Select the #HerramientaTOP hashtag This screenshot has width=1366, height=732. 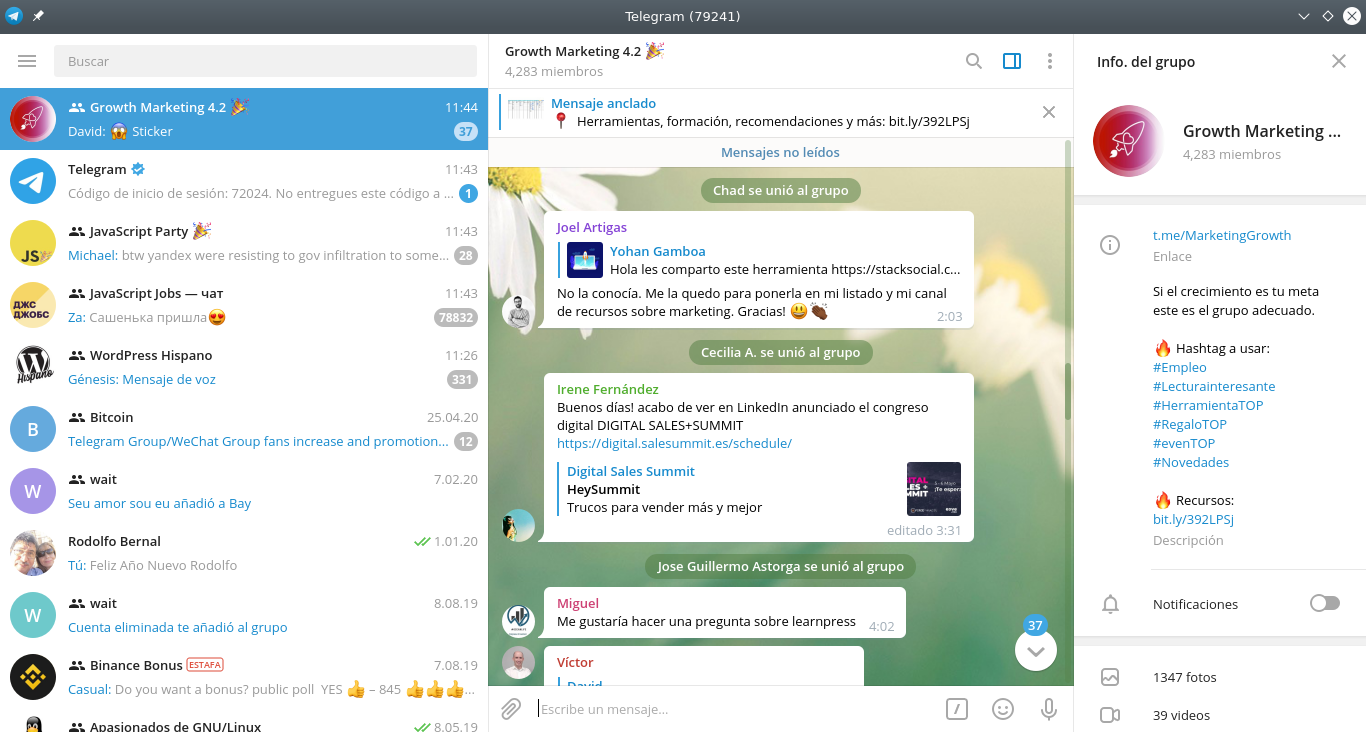1208,405
